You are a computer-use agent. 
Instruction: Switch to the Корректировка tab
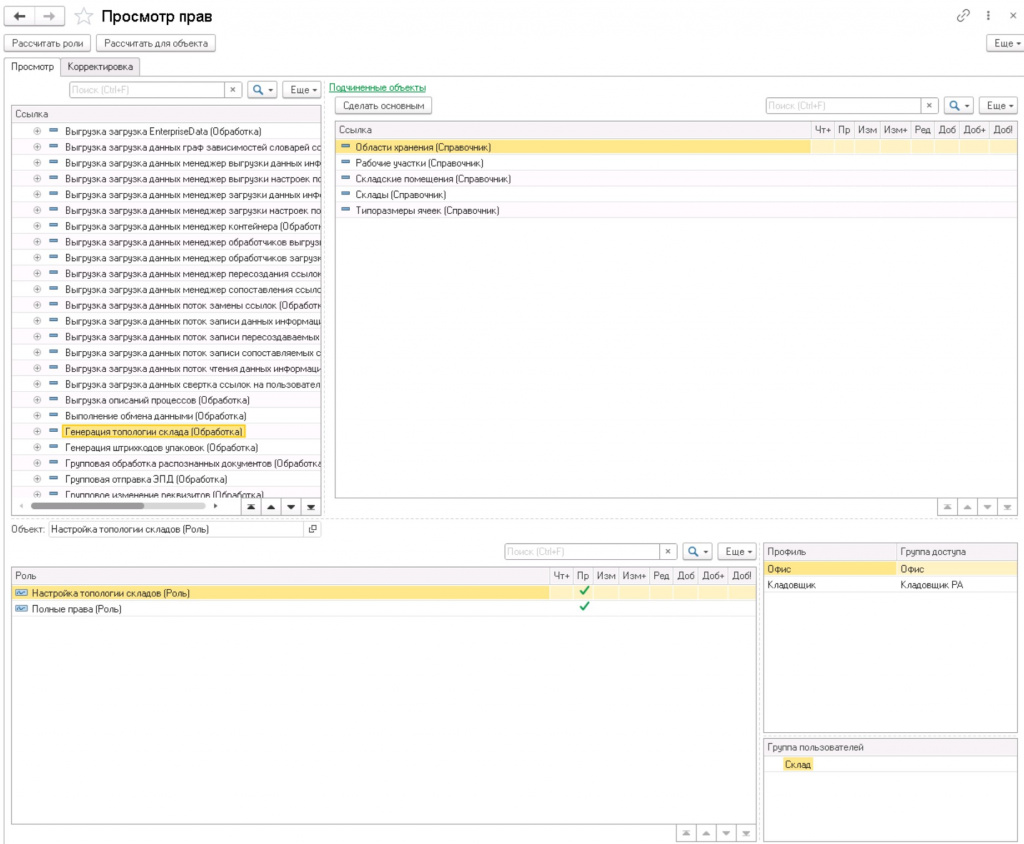[100, 67]
